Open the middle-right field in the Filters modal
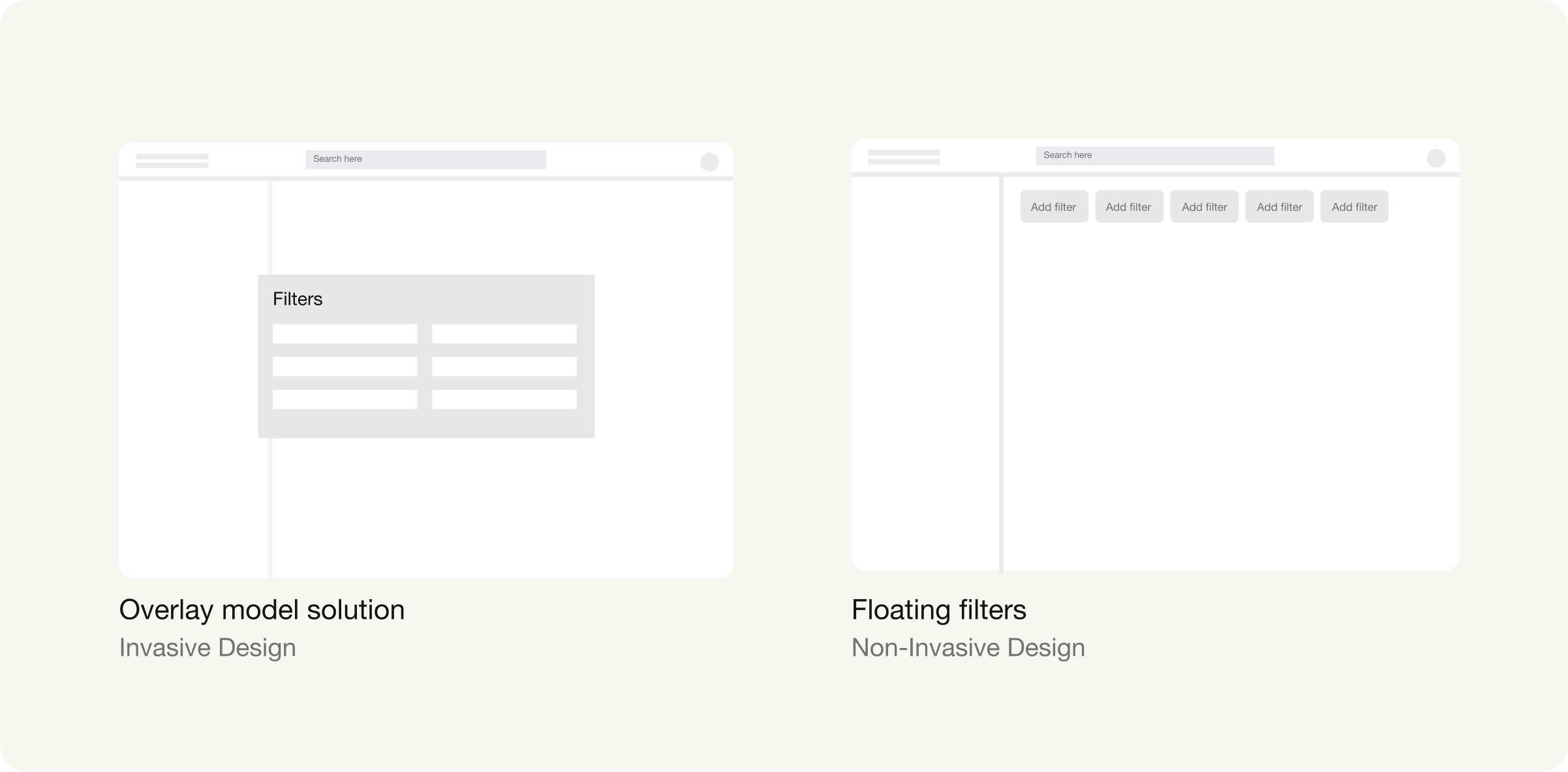This screenshot has width=1568, height=772. click(x=504, y=366)
